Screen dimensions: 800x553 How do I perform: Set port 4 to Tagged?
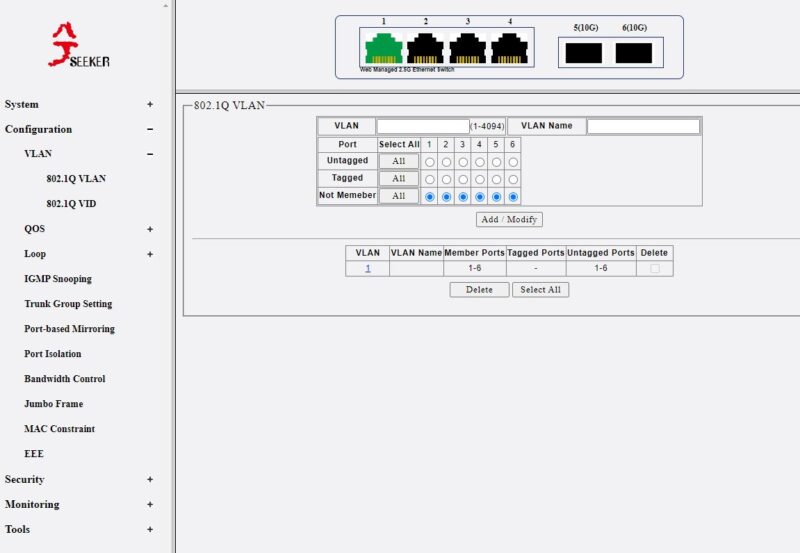coord(480,180)
